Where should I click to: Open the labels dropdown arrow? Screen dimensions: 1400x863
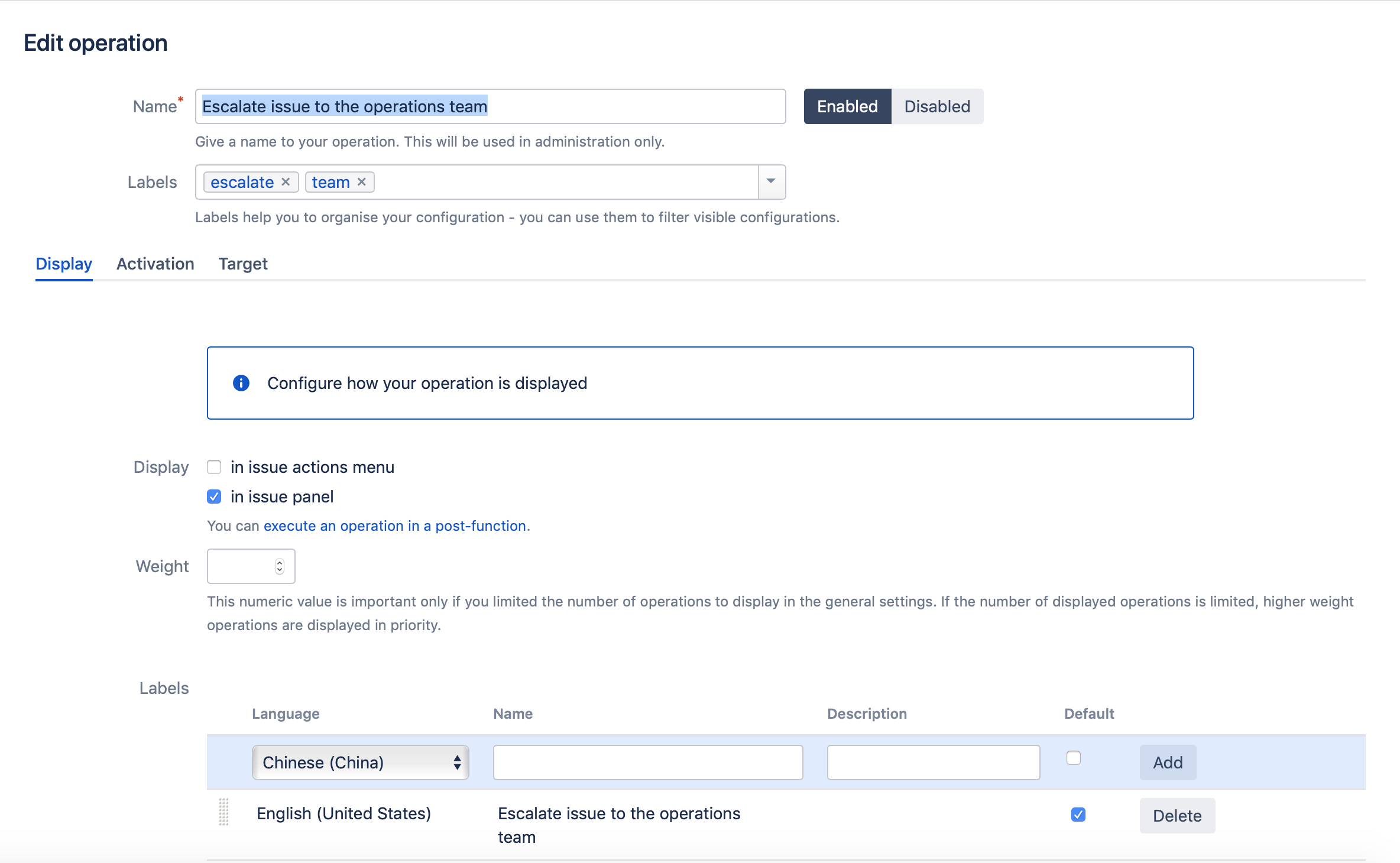[x=770, y=181]
